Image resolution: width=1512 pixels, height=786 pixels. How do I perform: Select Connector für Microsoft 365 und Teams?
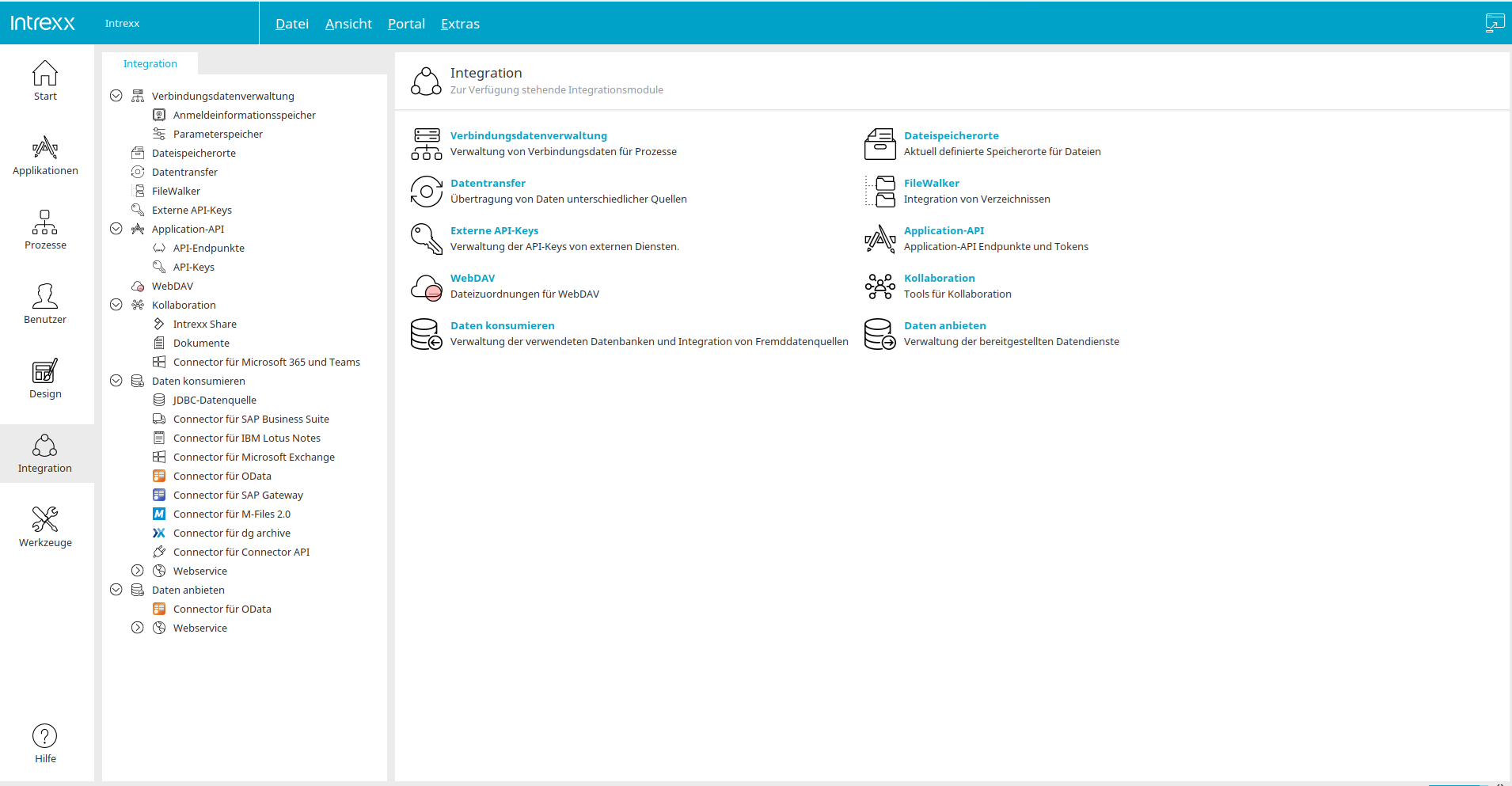pos(267,362)
